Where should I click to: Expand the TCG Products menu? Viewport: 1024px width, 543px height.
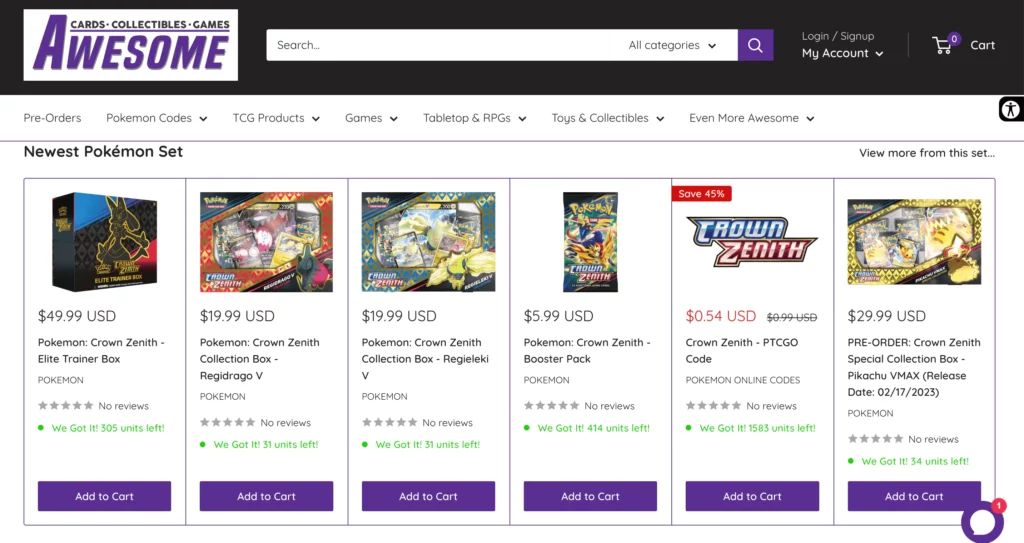coord(276,118)
